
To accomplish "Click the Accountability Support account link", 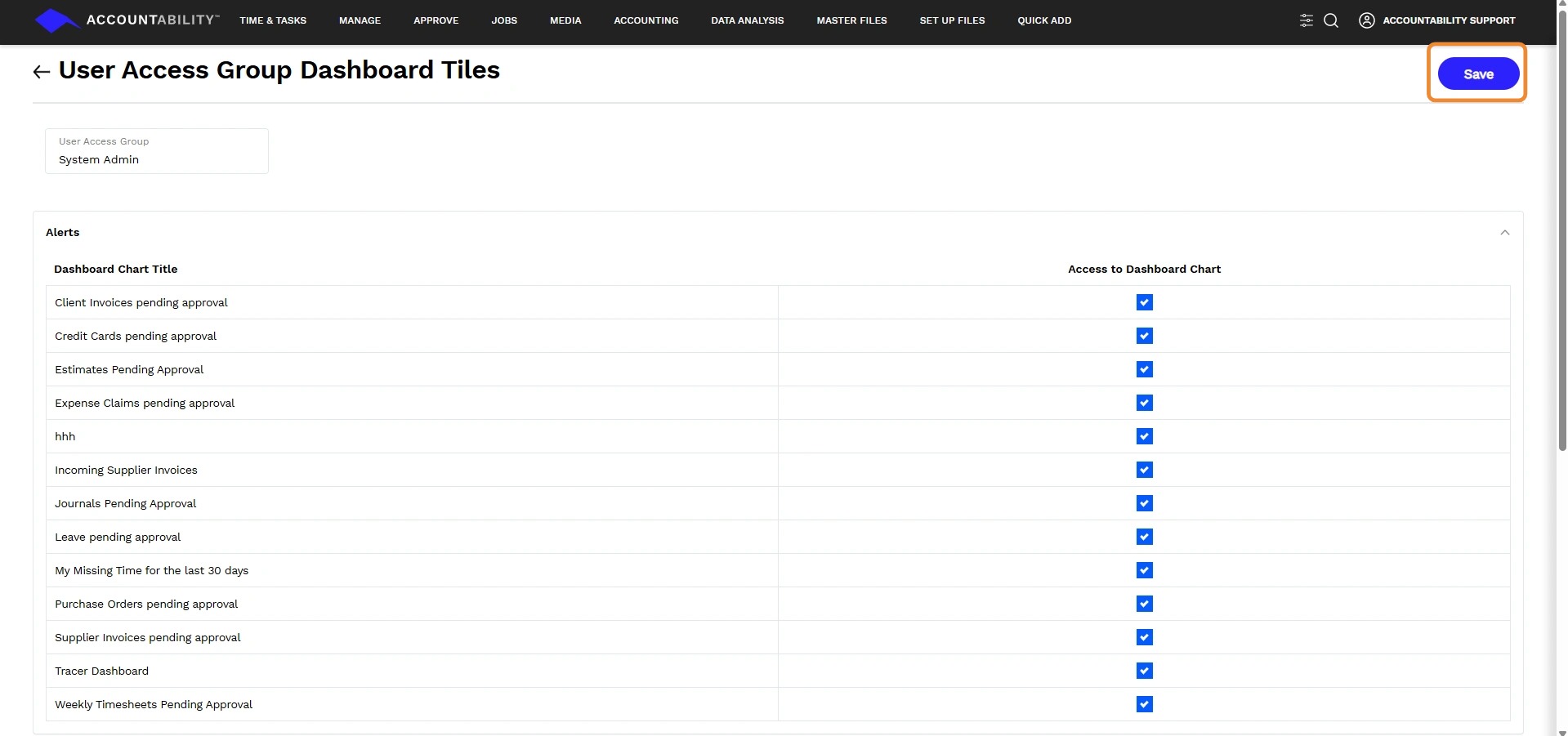I will tap(1448, 20).
